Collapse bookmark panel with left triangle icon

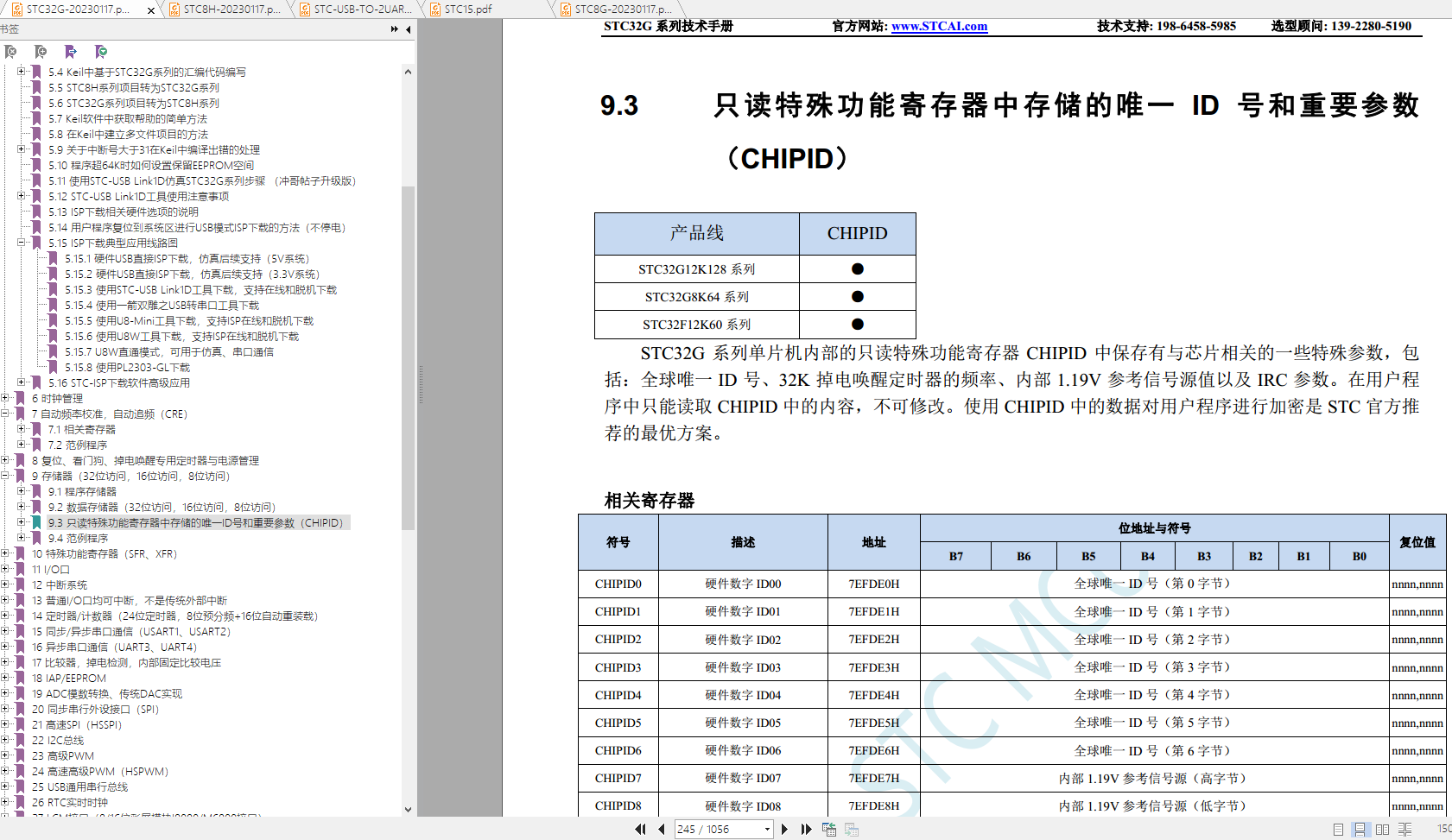(409, 29)
